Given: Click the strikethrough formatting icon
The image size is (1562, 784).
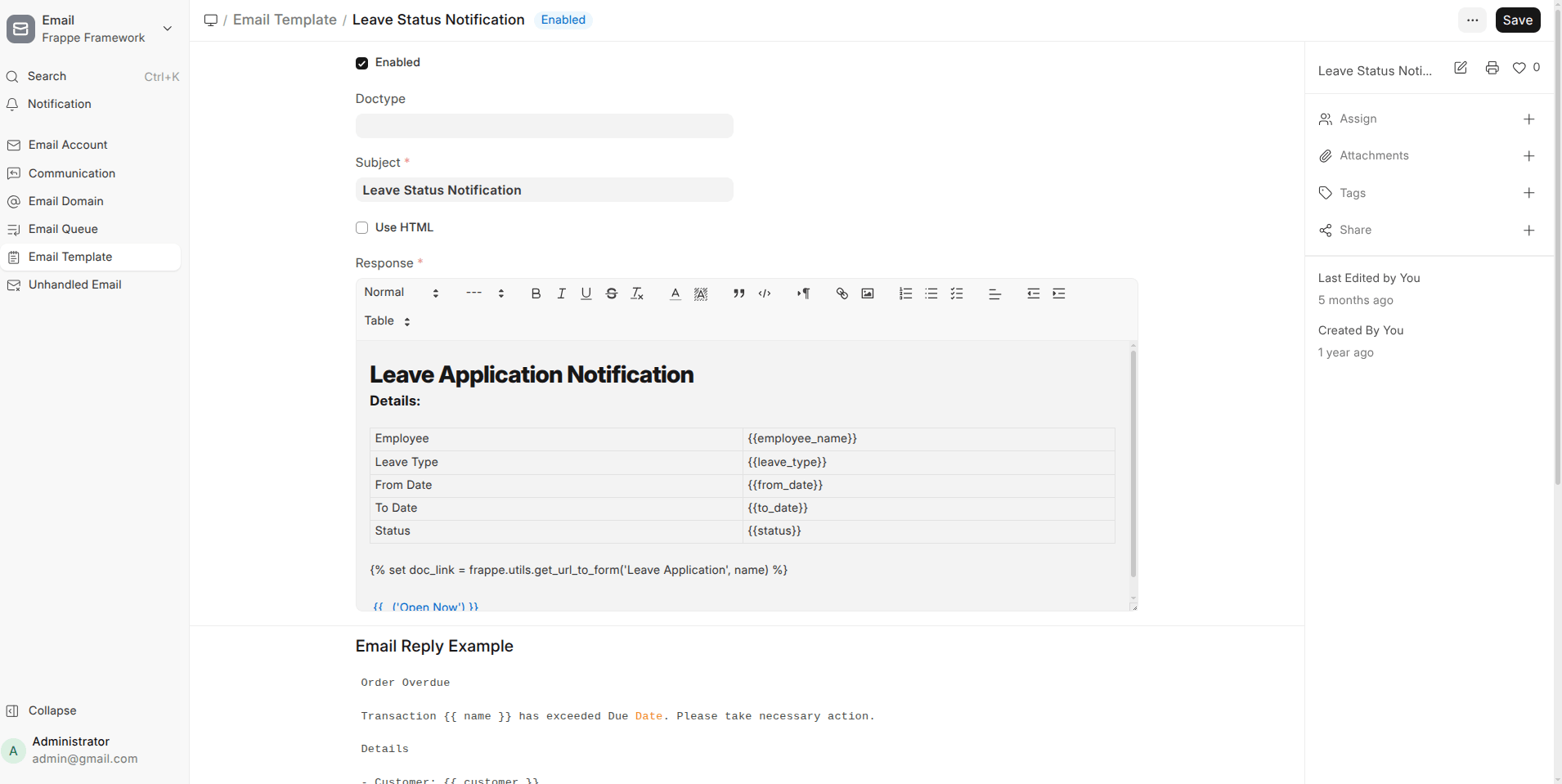Looking at the screenshot, I should [x=612, y=293].
